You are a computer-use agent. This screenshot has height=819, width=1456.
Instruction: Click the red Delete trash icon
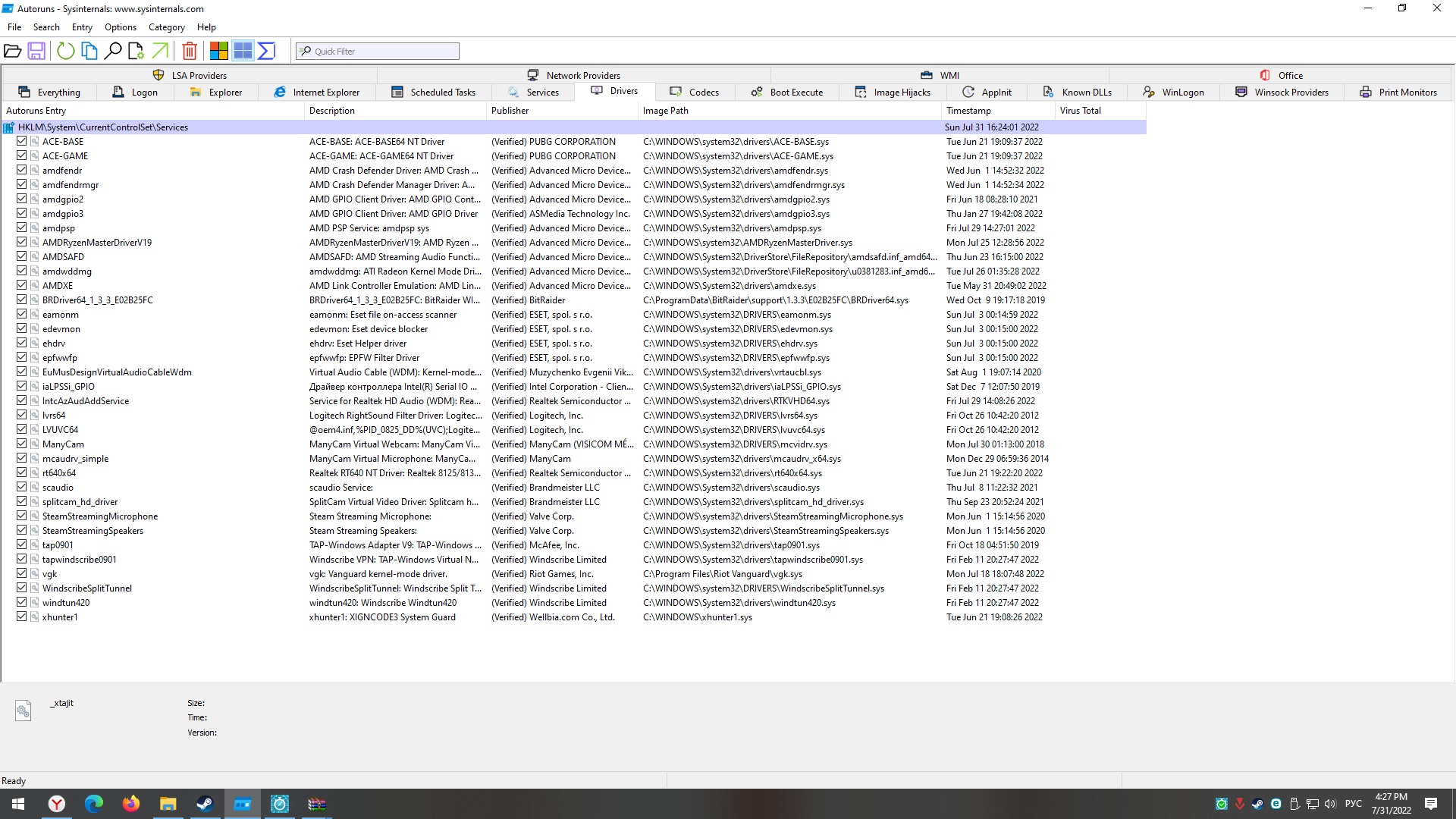point(190,51)
